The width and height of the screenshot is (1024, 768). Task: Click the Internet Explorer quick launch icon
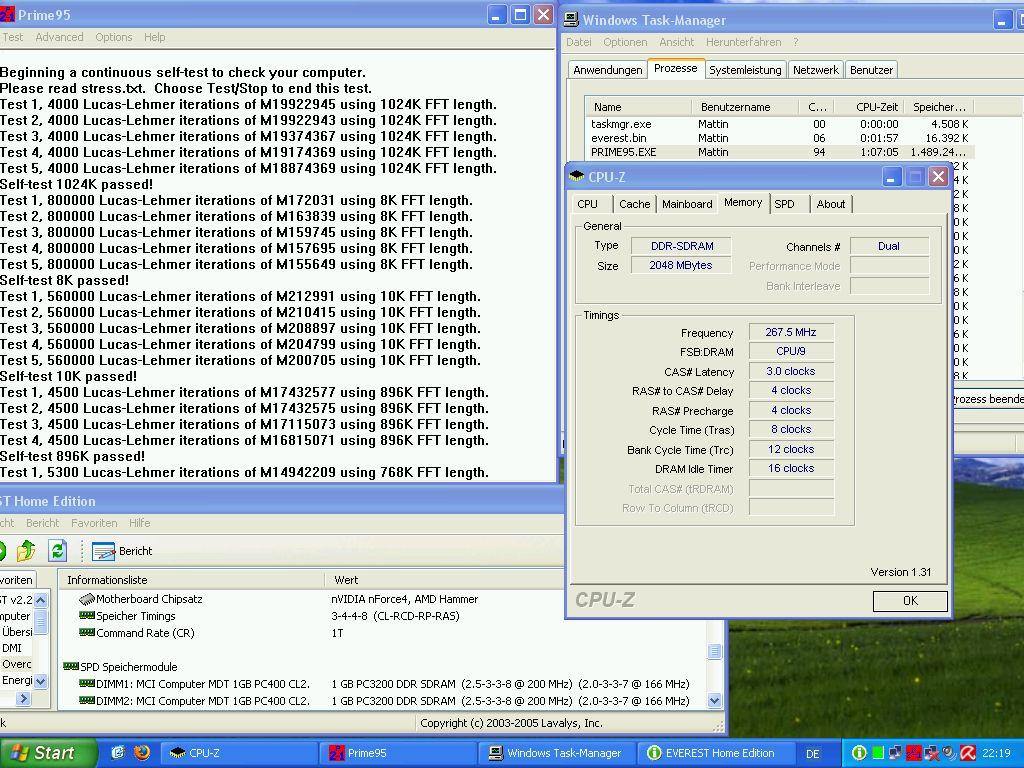(x=118, y=753)
